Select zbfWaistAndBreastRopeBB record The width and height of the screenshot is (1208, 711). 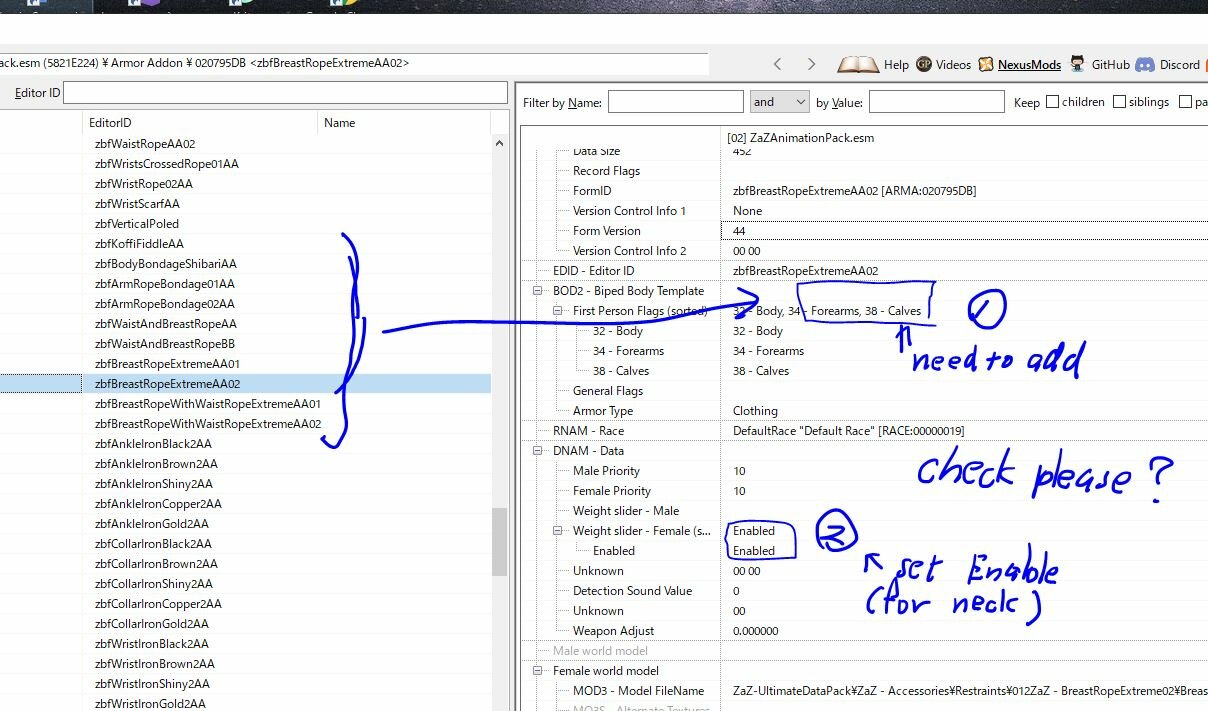click(x=165, y=344)
